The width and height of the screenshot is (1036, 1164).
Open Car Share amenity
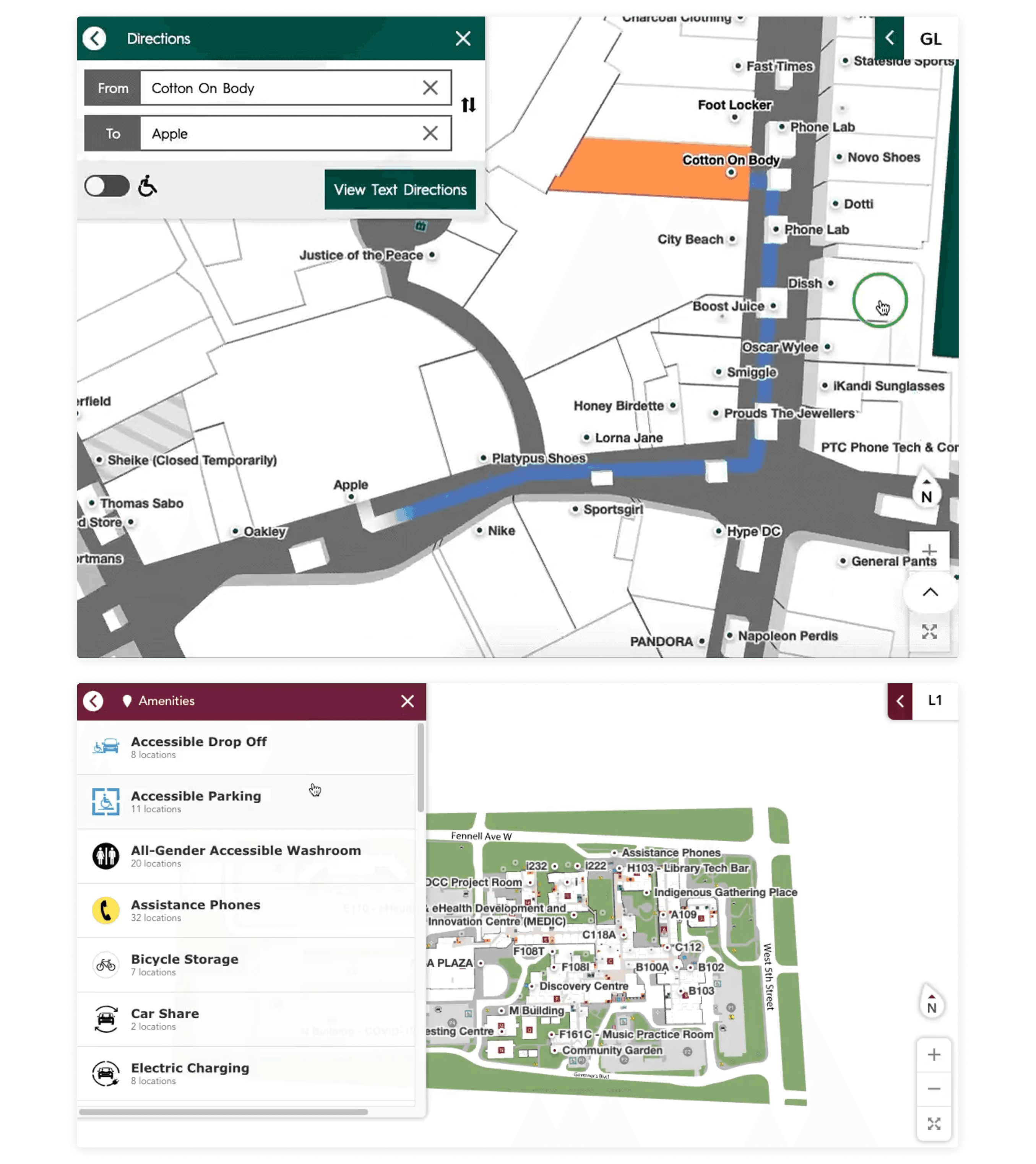[246, 1019]
